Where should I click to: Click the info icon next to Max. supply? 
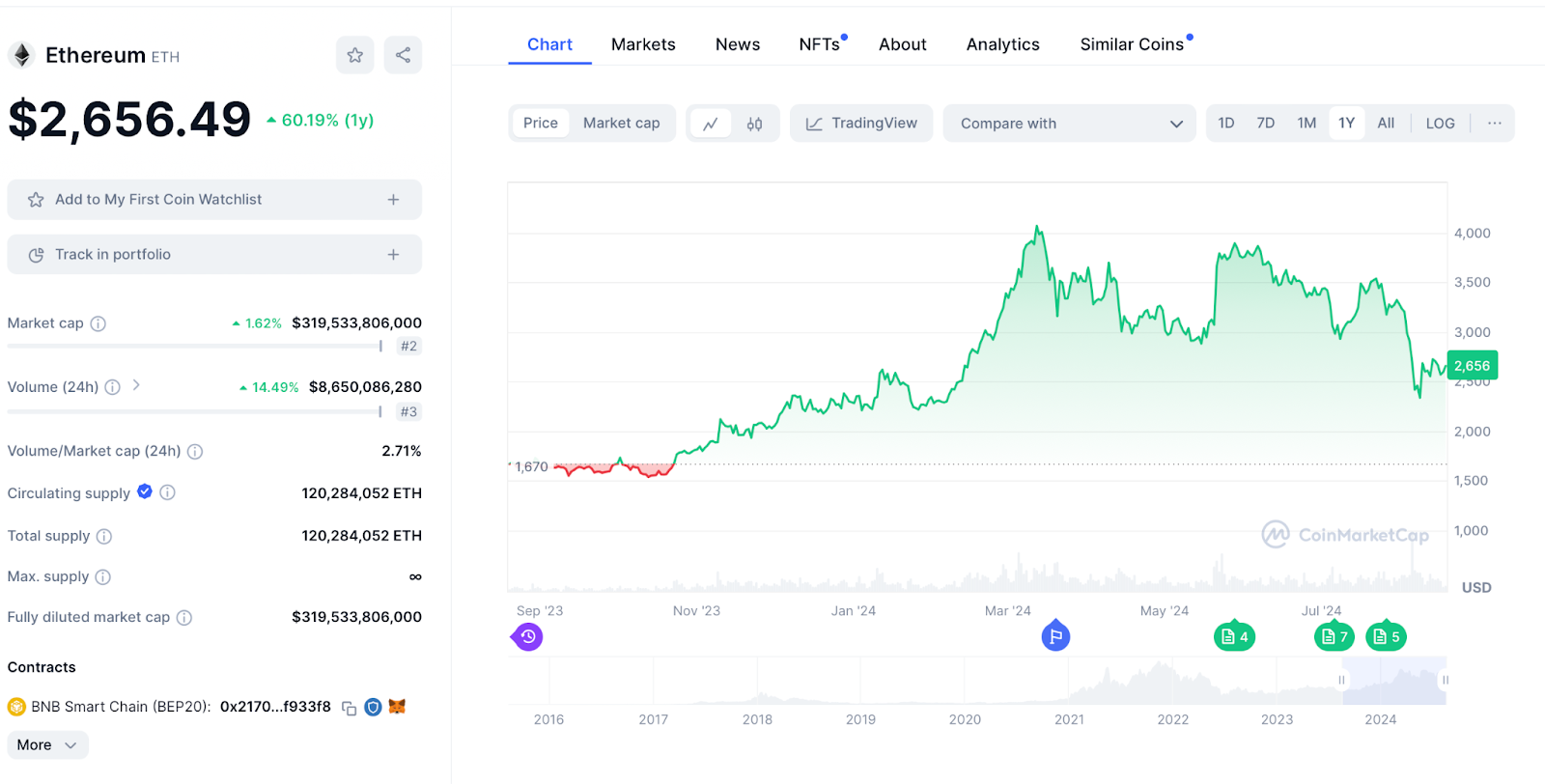[x=103, y=576]
